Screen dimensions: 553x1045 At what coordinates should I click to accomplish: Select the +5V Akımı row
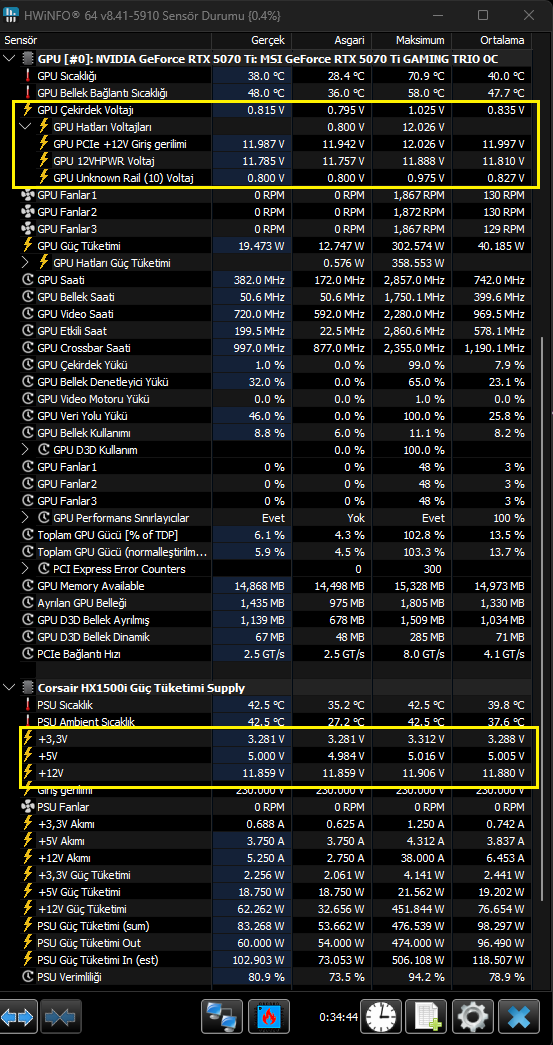pos(266,841)
